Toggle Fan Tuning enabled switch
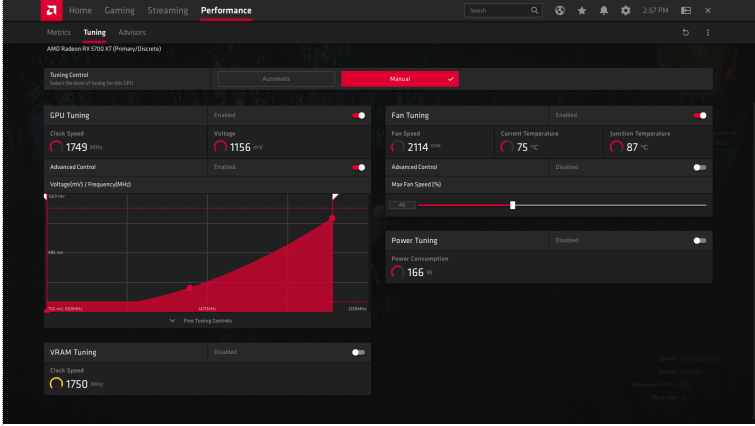755x426 pixels. [700, 116]
